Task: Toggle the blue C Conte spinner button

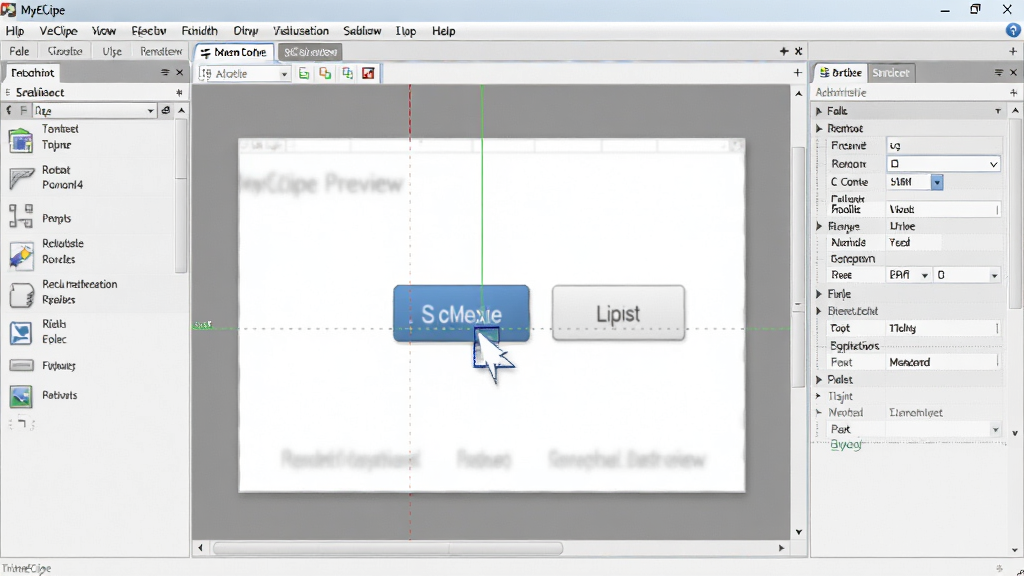Action: tap(937, 182)
